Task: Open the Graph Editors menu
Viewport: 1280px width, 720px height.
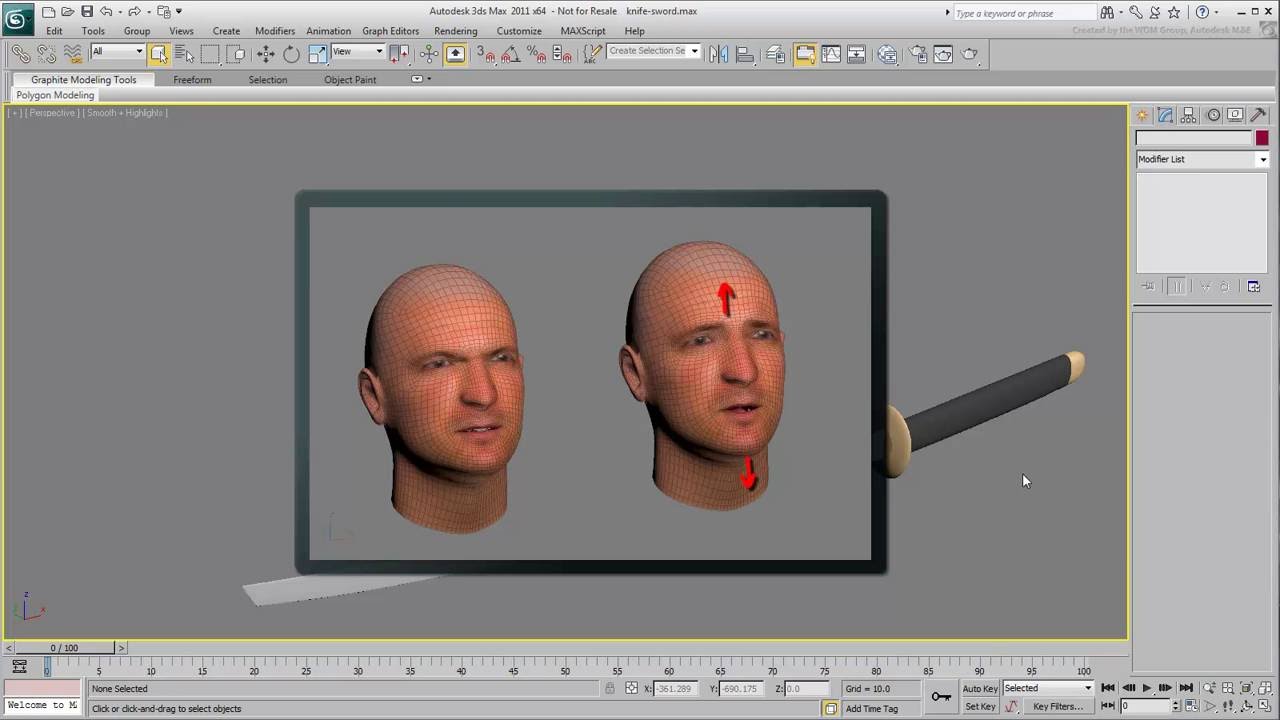Action: click(x=391, y=31)
